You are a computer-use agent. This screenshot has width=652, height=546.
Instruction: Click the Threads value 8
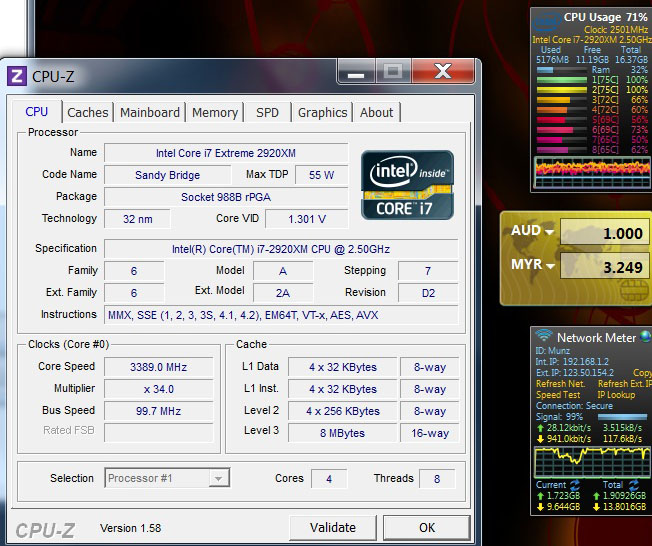click(437, 479)
